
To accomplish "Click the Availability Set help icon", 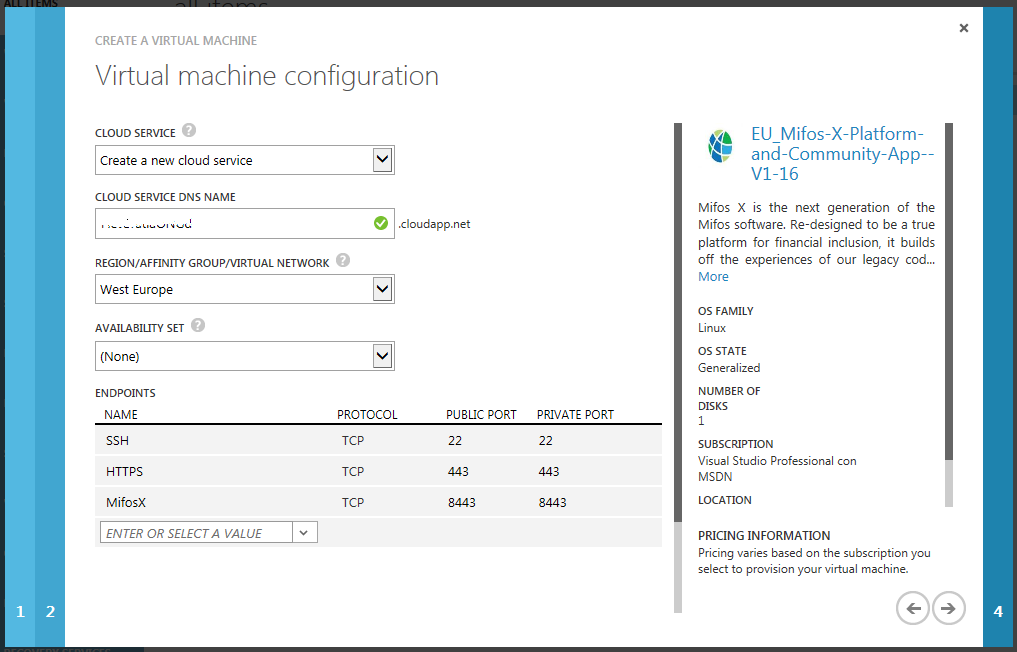I will pos(198,325).
